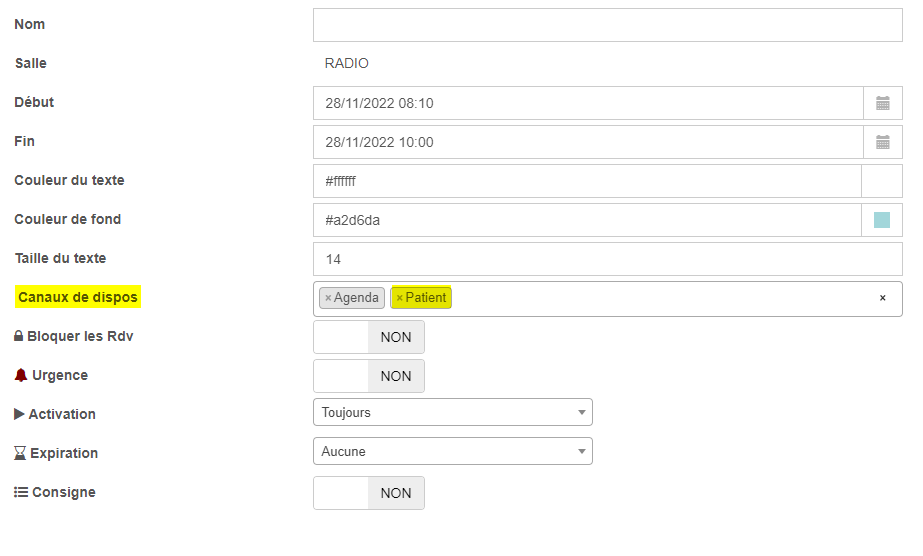Image resolution: width=923 pixels, height=556 pixels.
Task: Toggle the Consigne switch
Action: point(369,493)
